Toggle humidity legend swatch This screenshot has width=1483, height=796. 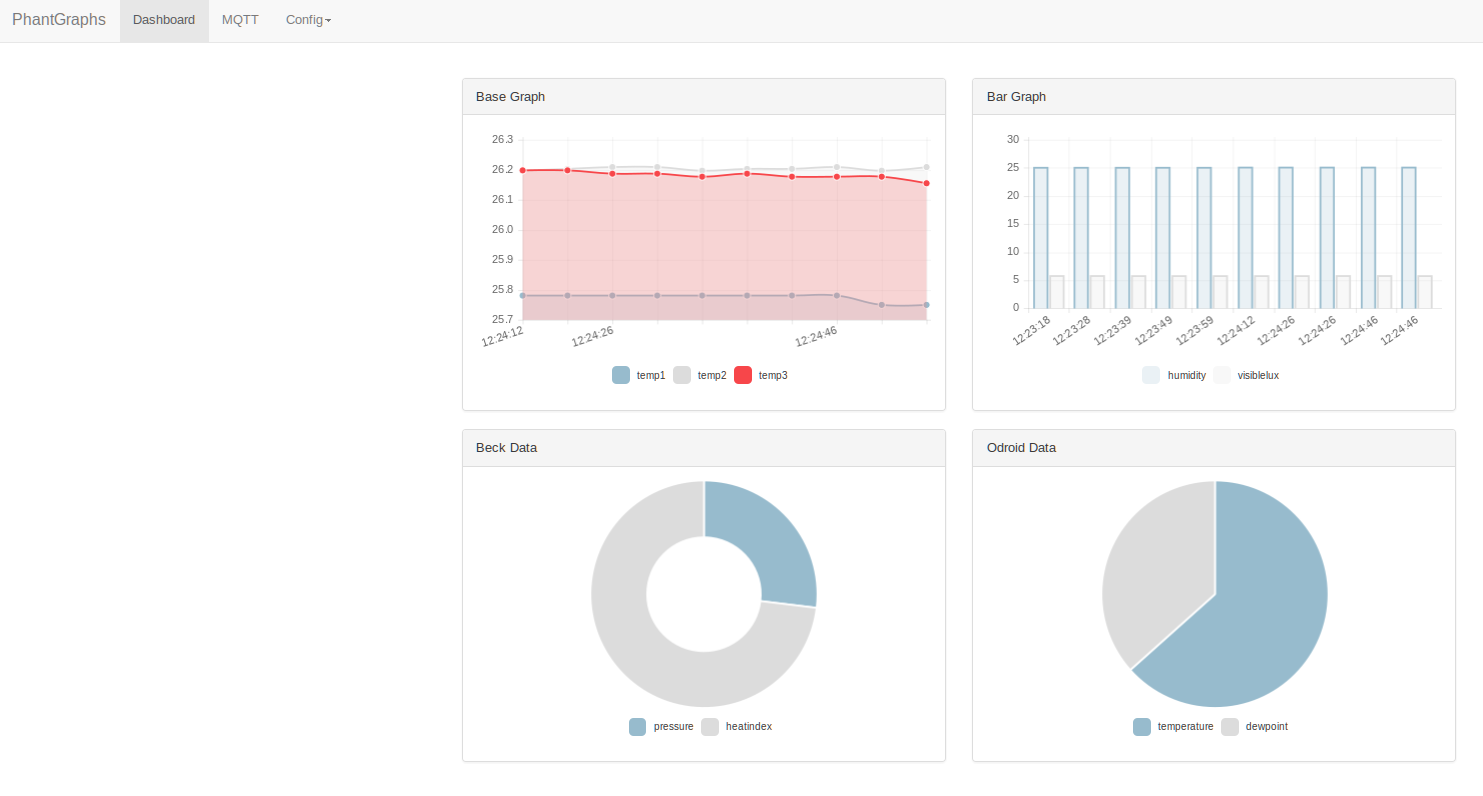1151,375
